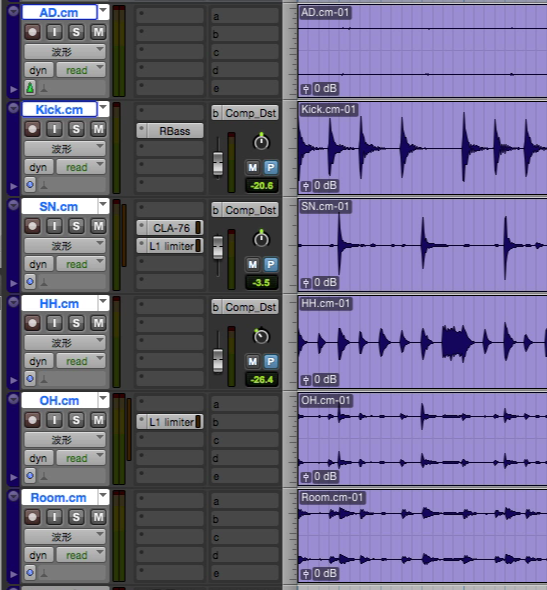Toggle input monitoring on SN.cm track
The width and height of the screenshot is (547, 590).
click(x=55, y=226)
